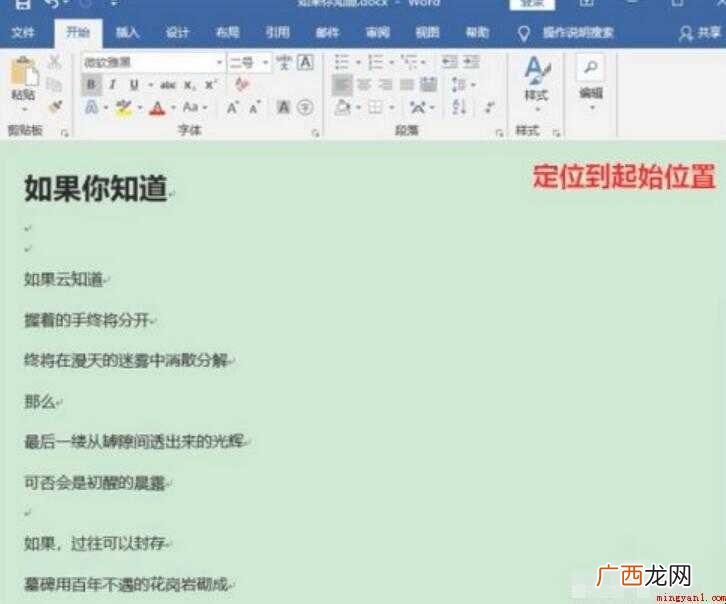
Task: Click Change Case Aa button
Action: 191,107
